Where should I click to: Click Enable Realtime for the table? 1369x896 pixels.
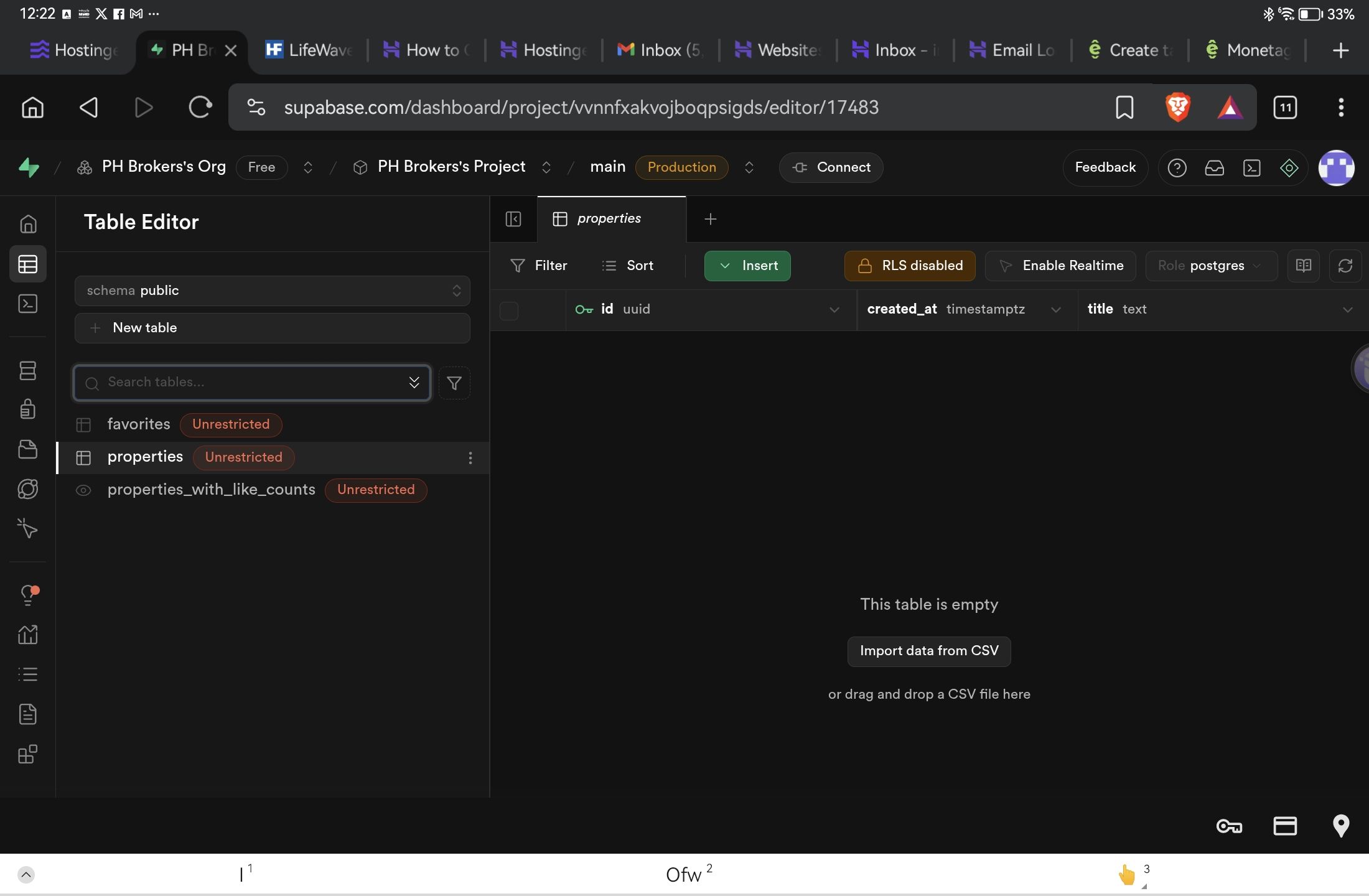[x=1060, y=266]
